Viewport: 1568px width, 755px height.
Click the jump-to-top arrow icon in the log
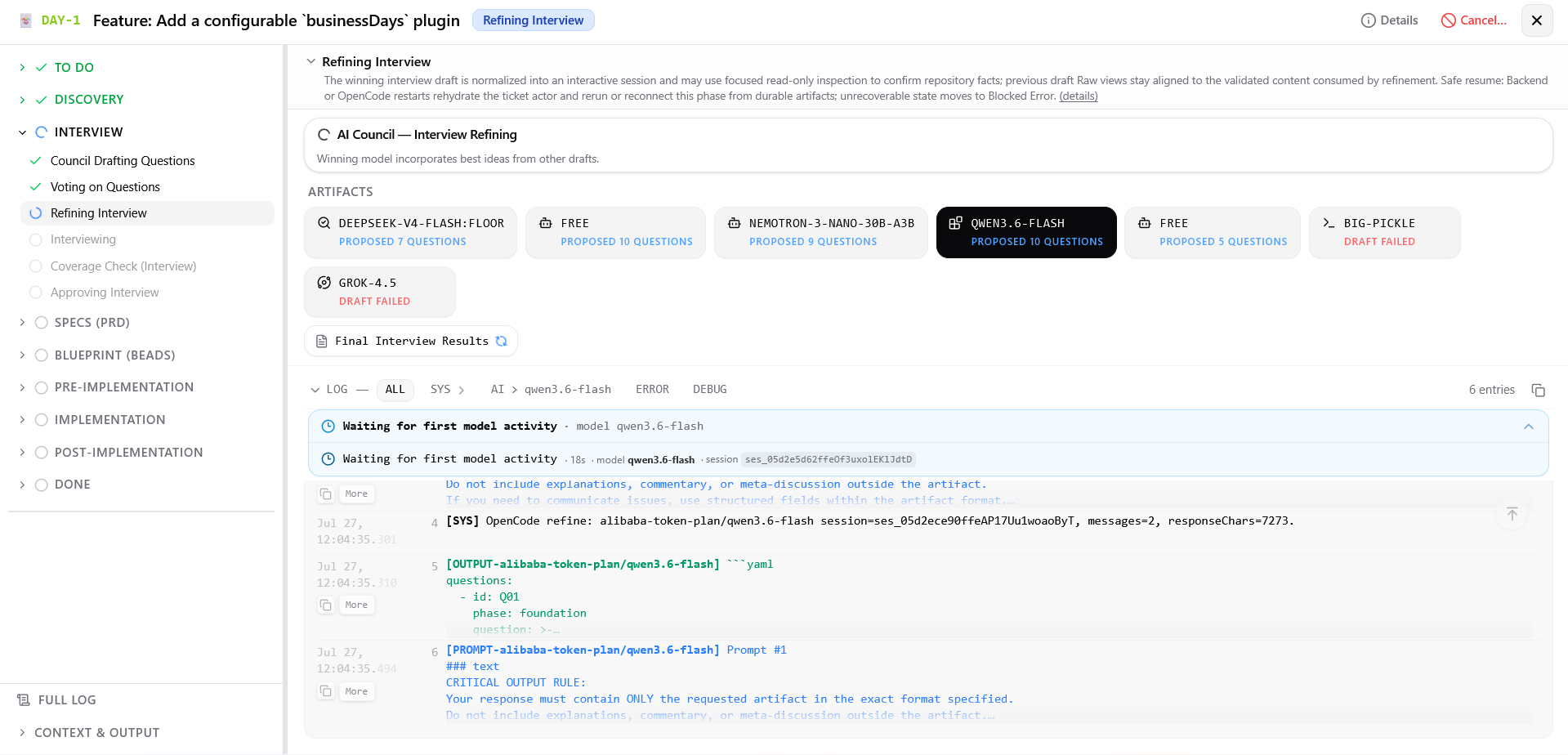point(1512,514)
